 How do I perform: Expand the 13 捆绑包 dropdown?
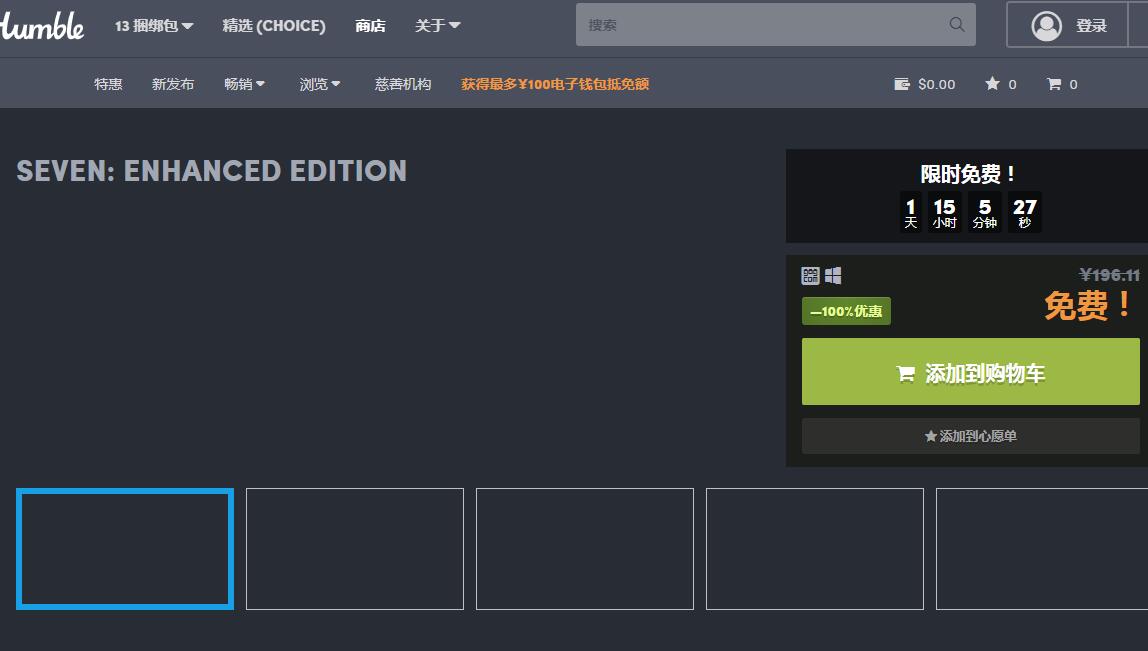click(x=154, y=26)
